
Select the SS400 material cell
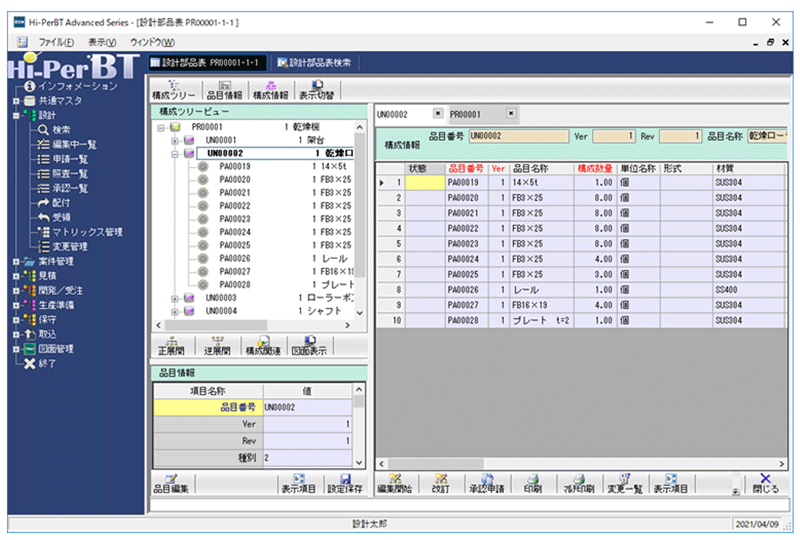pos(747,290)
